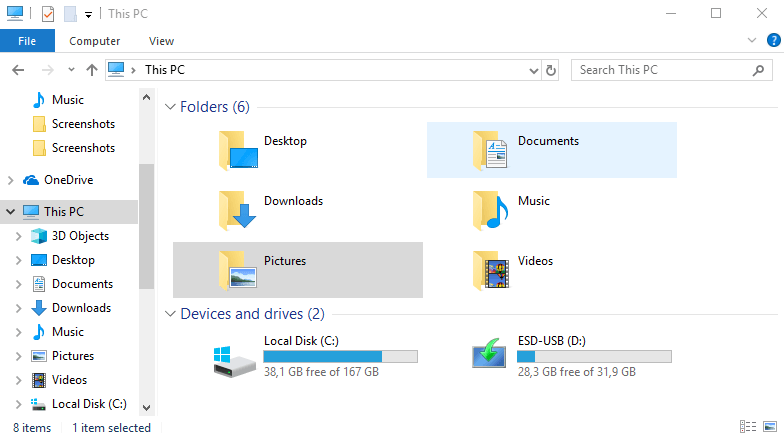Click the New folder quick access icon

click(x=70, y=14)
